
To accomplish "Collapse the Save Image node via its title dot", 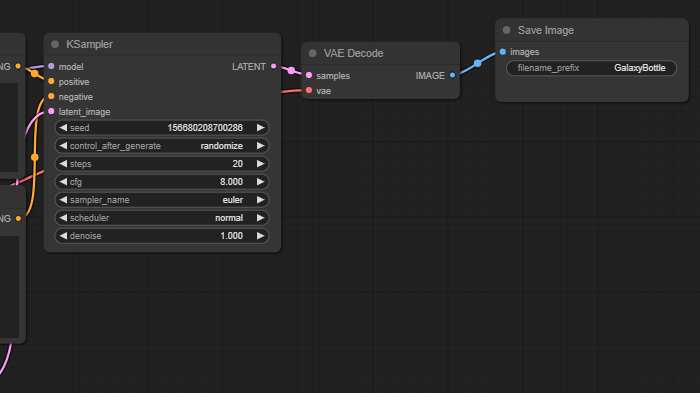I will click(x=506, y=30).
